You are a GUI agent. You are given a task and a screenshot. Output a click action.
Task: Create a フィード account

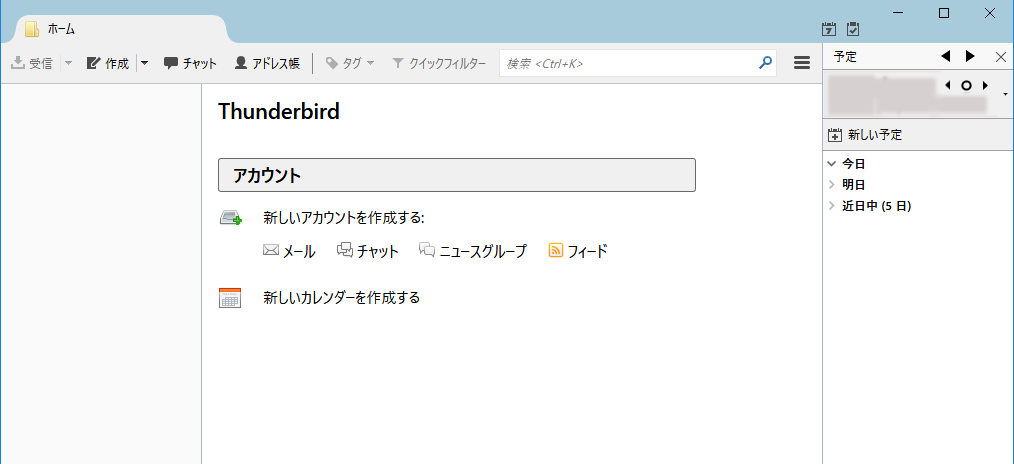point(578,251)
